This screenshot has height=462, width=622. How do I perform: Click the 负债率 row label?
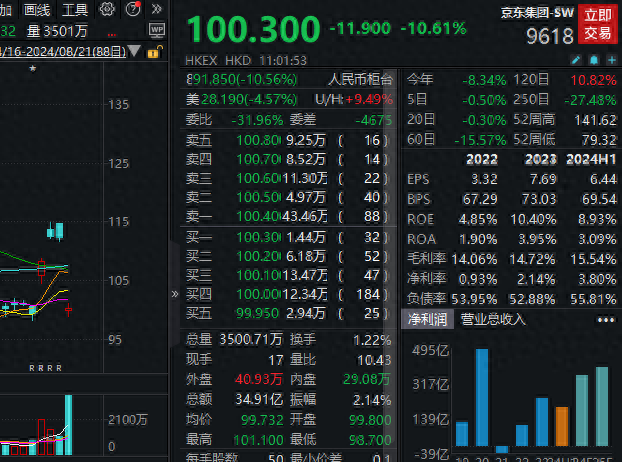point(426,298)
